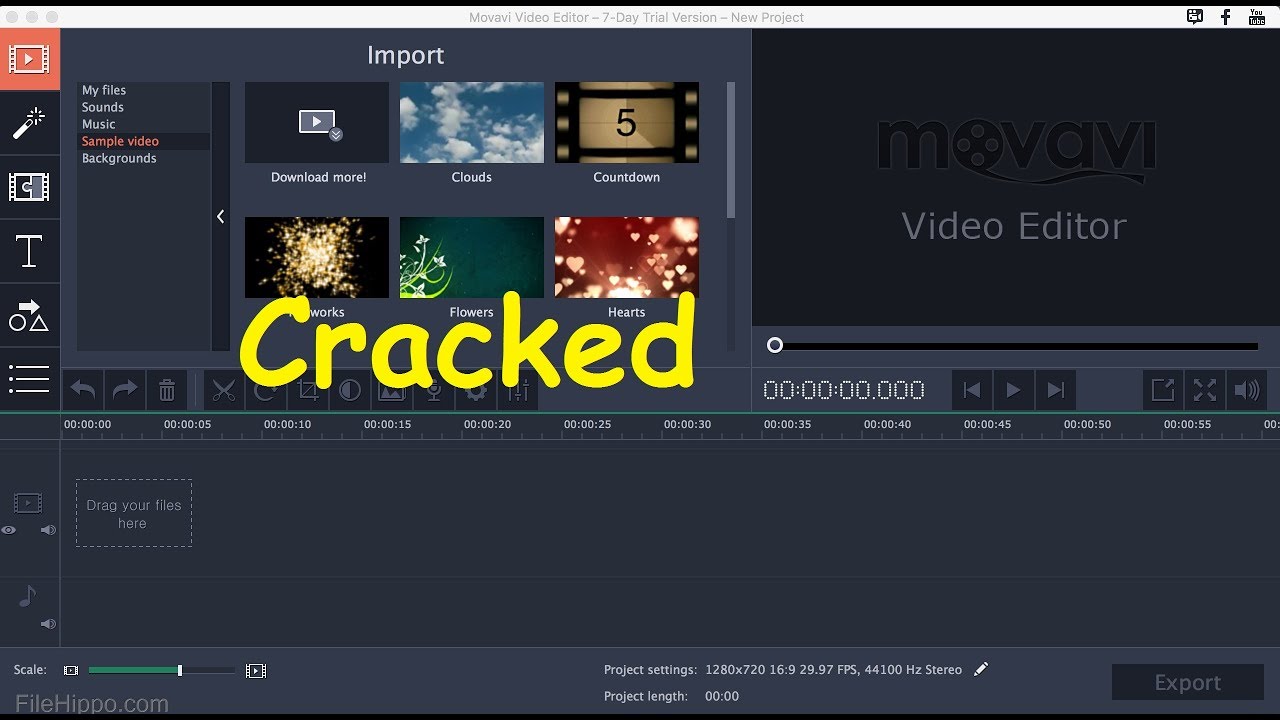Mute the audio track speaker
The width and height of the screenshot is (1280, 720).
pos(48,624)
